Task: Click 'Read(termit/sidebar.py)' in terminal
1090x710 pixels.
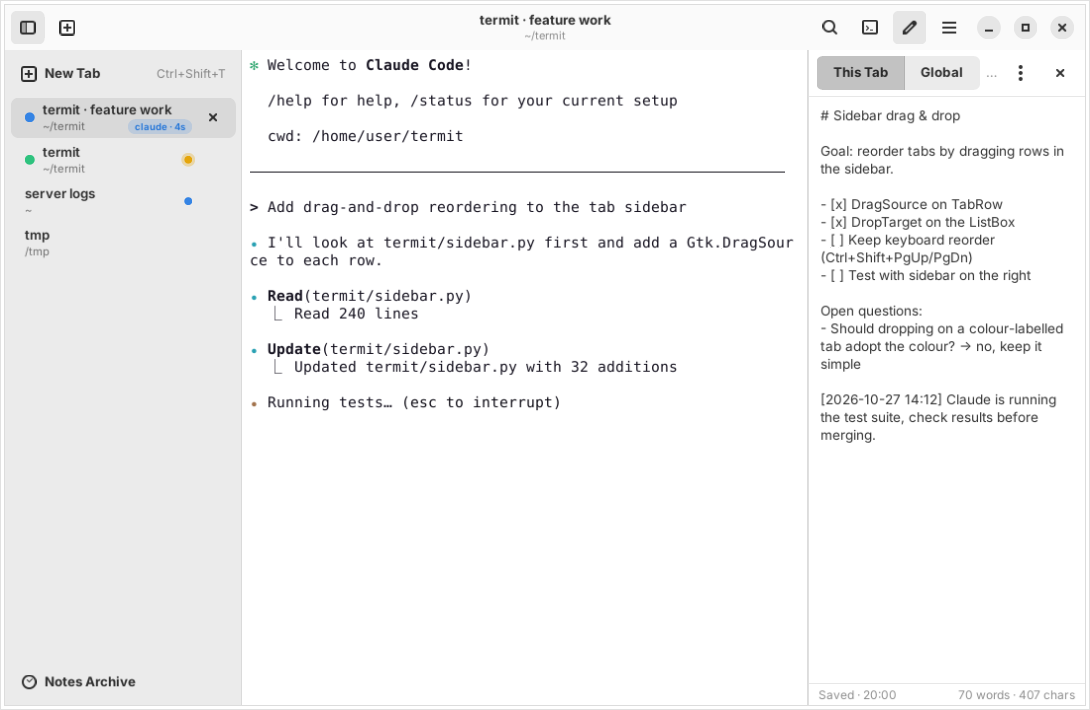Action: tap(369, 296)
